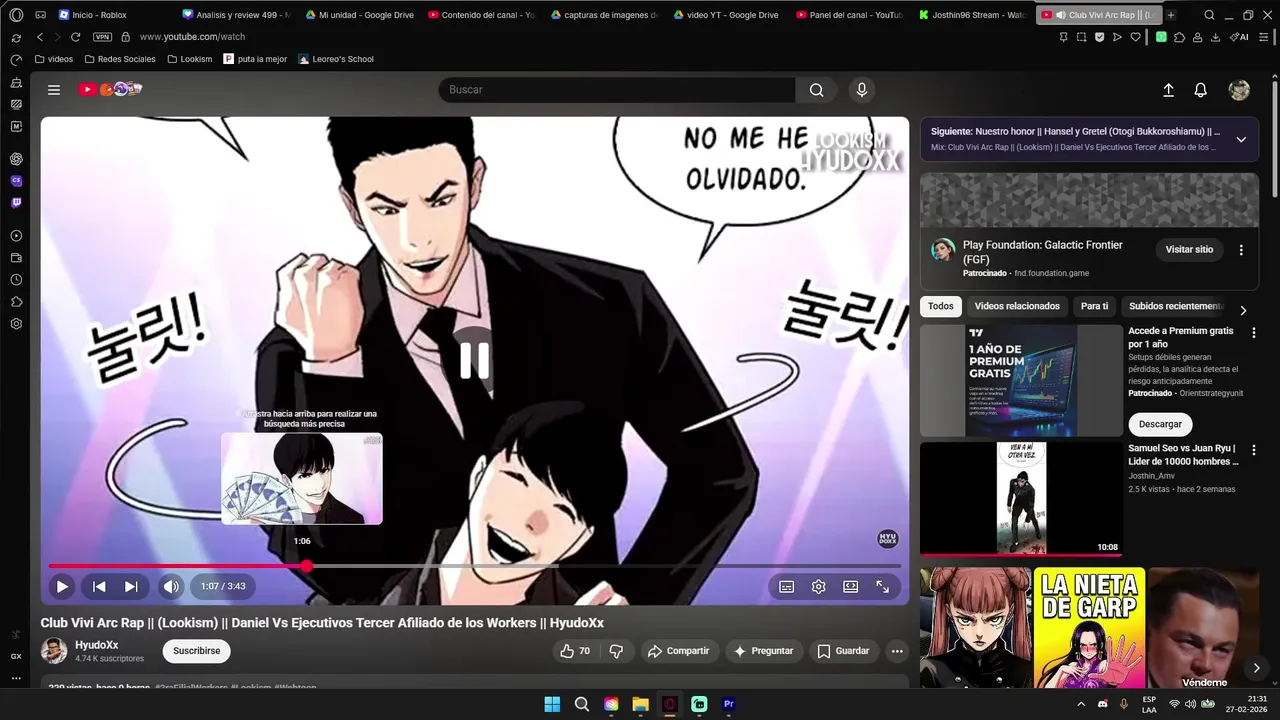
Task: Switch to the Josthin96 Stream tab
Action: pyautogui.click(x=972, y=15)
